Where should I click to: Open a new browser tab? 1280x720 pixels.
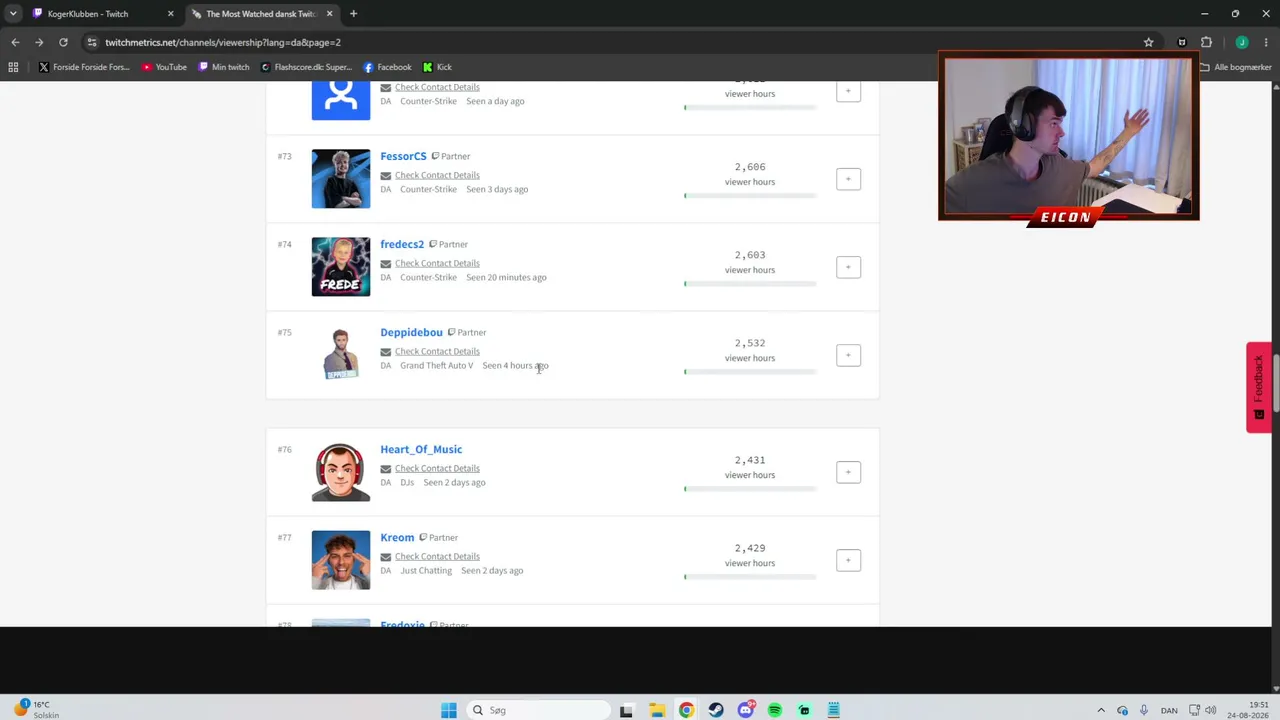point(353,14)
